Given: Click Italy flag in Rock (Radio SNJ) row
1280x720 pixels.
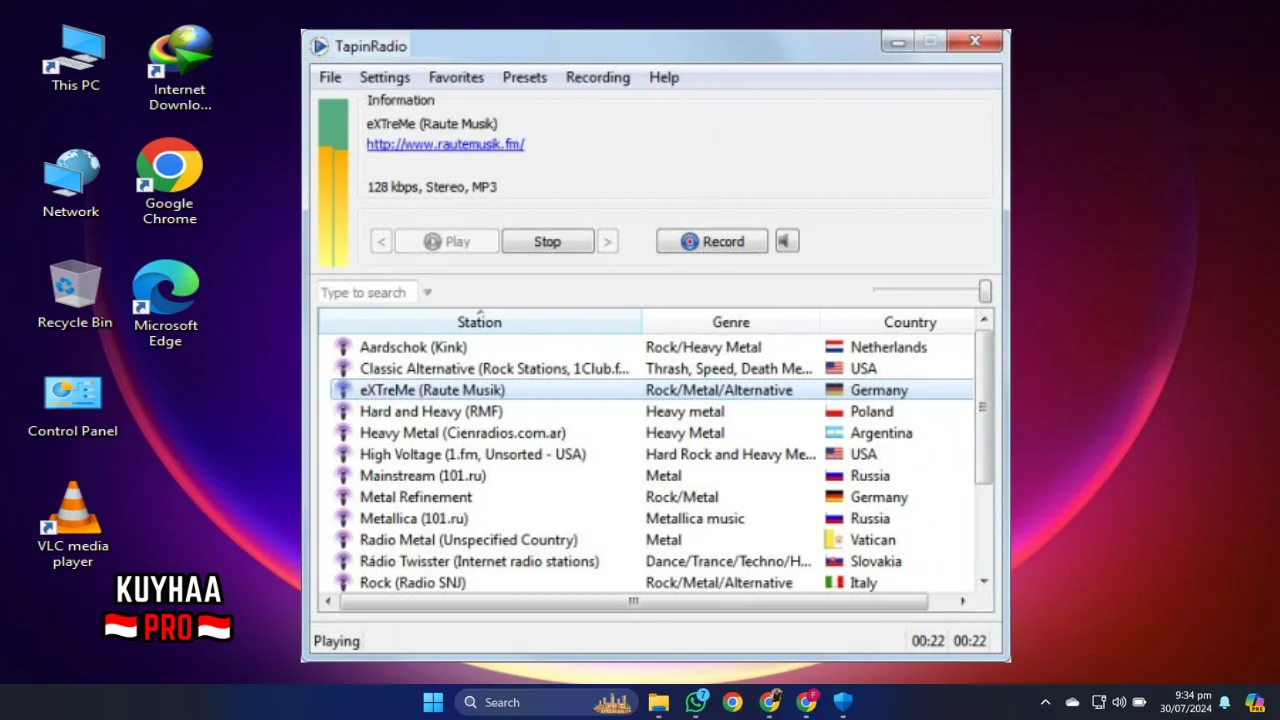Looking at the screenshot, I should coord(834,583).
